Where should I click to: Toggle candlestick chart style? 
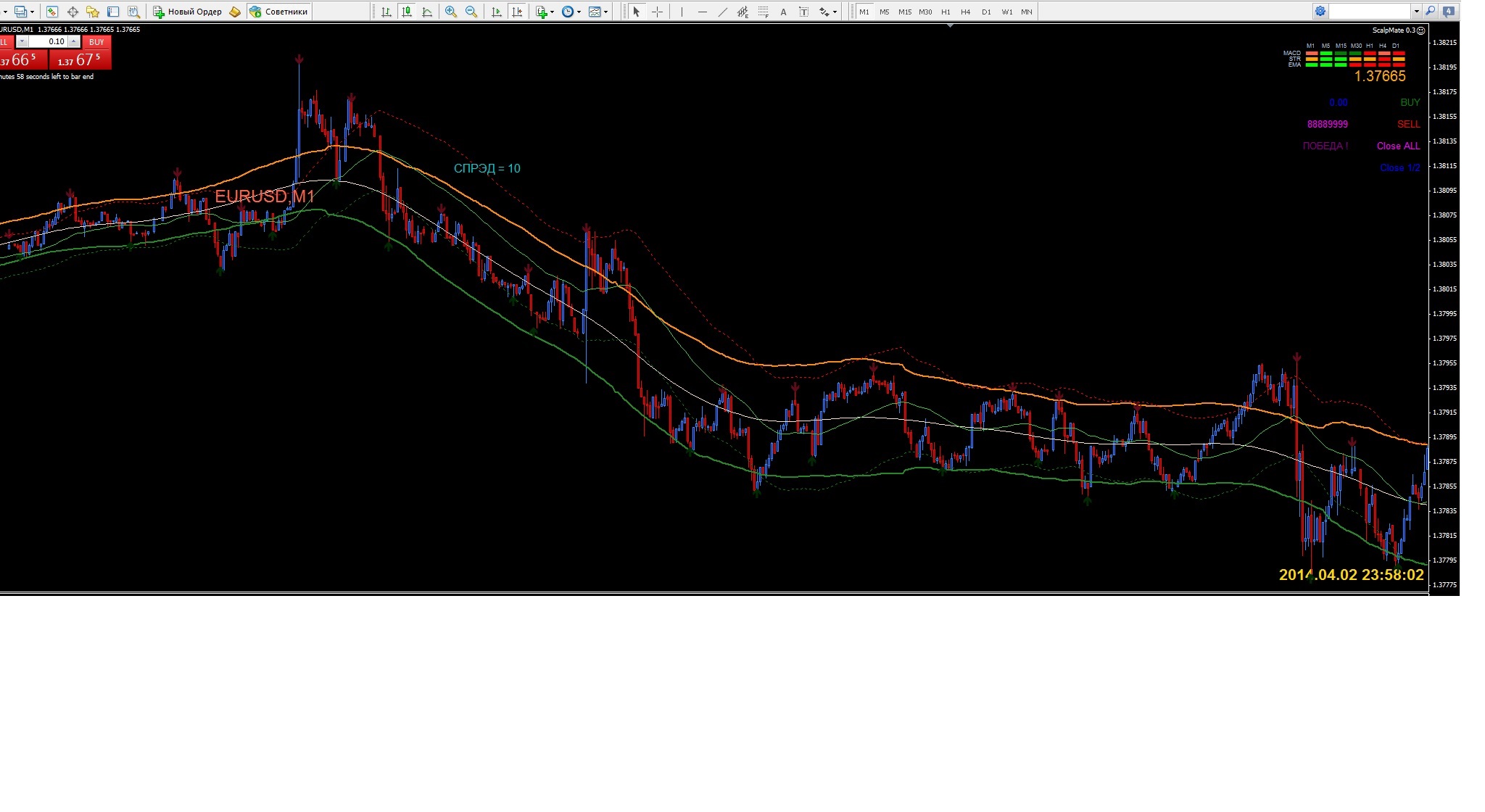(407, 12)
